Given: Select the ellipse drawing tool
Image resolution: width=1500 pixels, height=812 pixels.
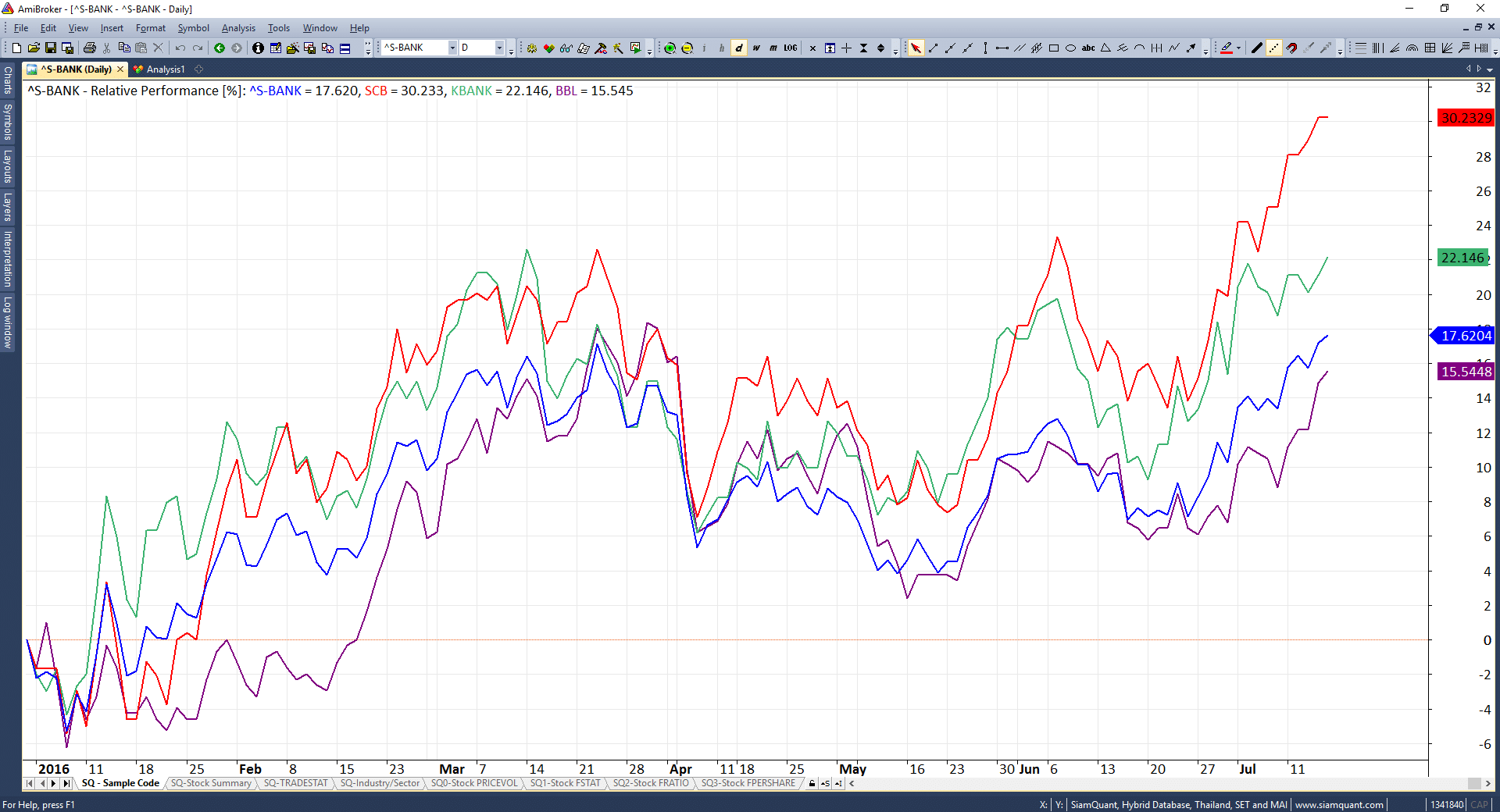Looking at the screenshot, I should 1071,48.
